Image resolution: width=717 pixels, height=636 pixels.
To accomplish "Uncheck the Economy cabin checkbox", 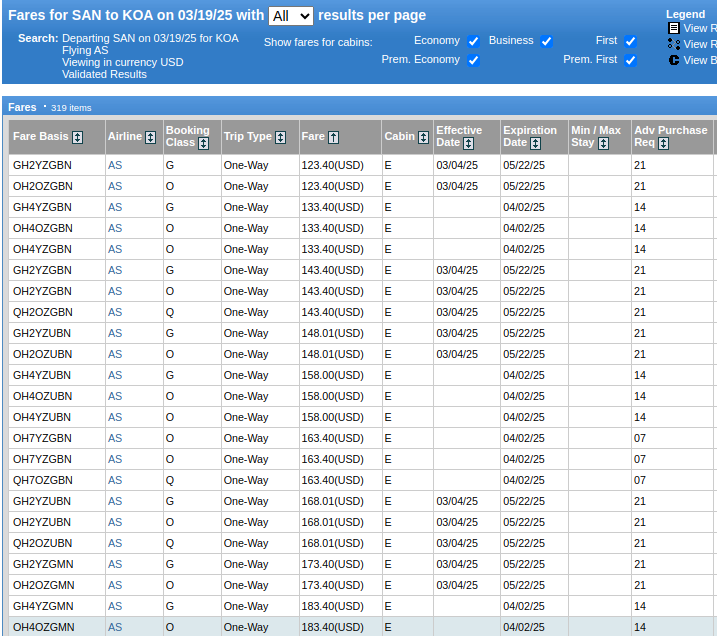I will [473, 41].
